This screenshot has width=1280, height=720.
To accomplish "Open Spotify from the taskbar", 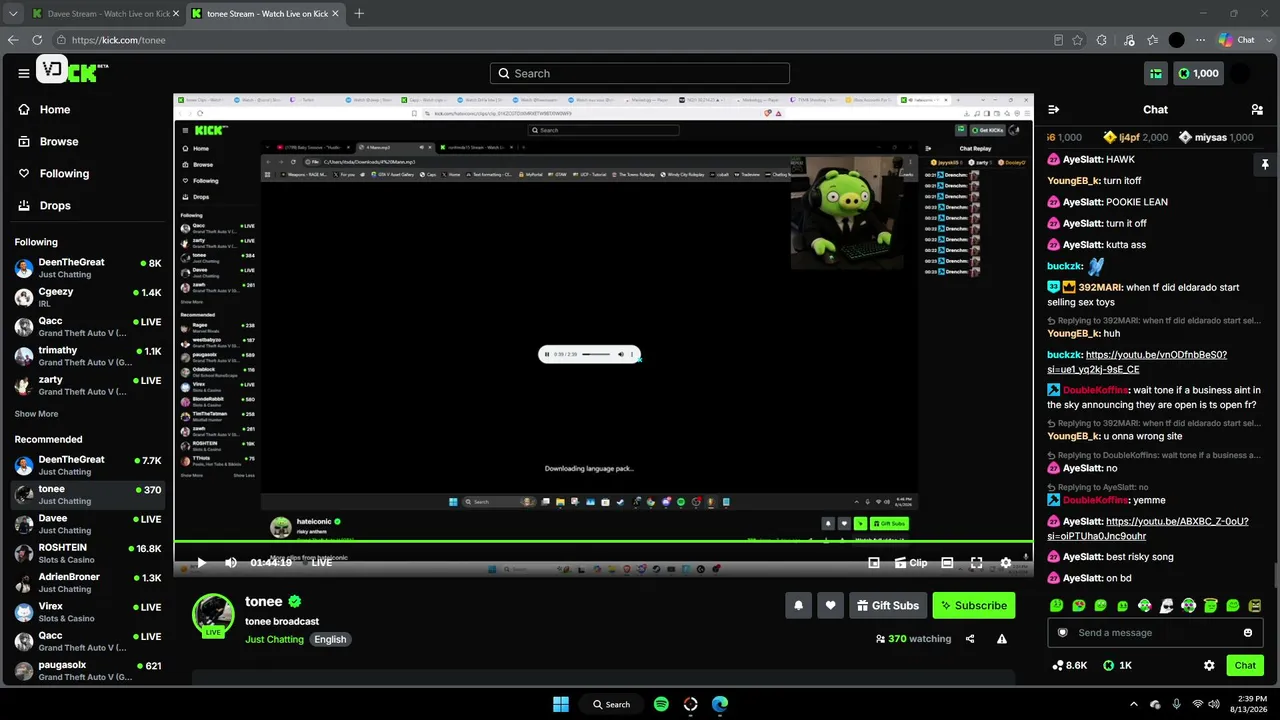I will pyautogui.click(x=661, y=704).
